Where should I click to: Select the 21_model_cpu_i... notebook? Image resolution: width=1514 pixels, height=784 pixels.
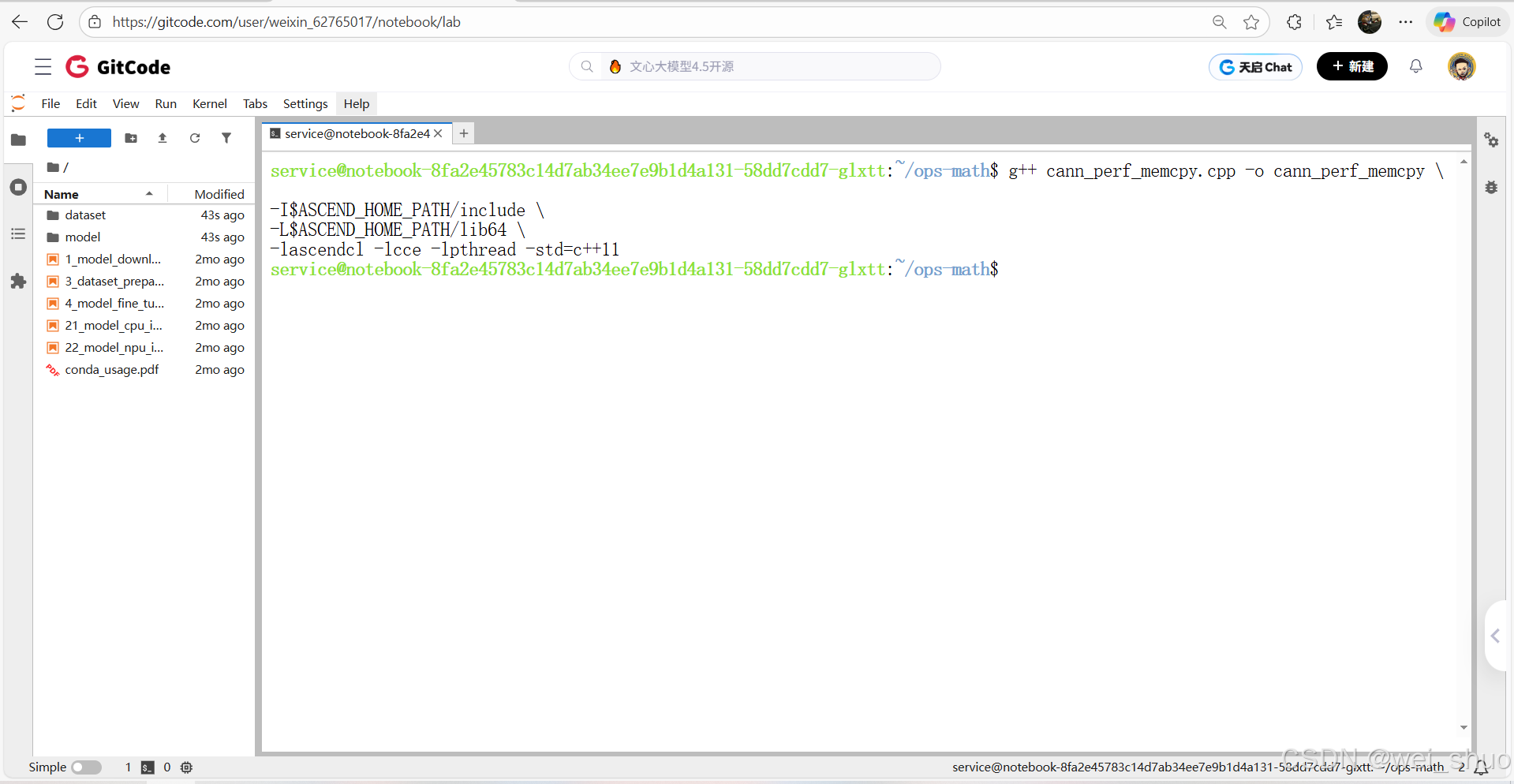[x=145, y=326]
